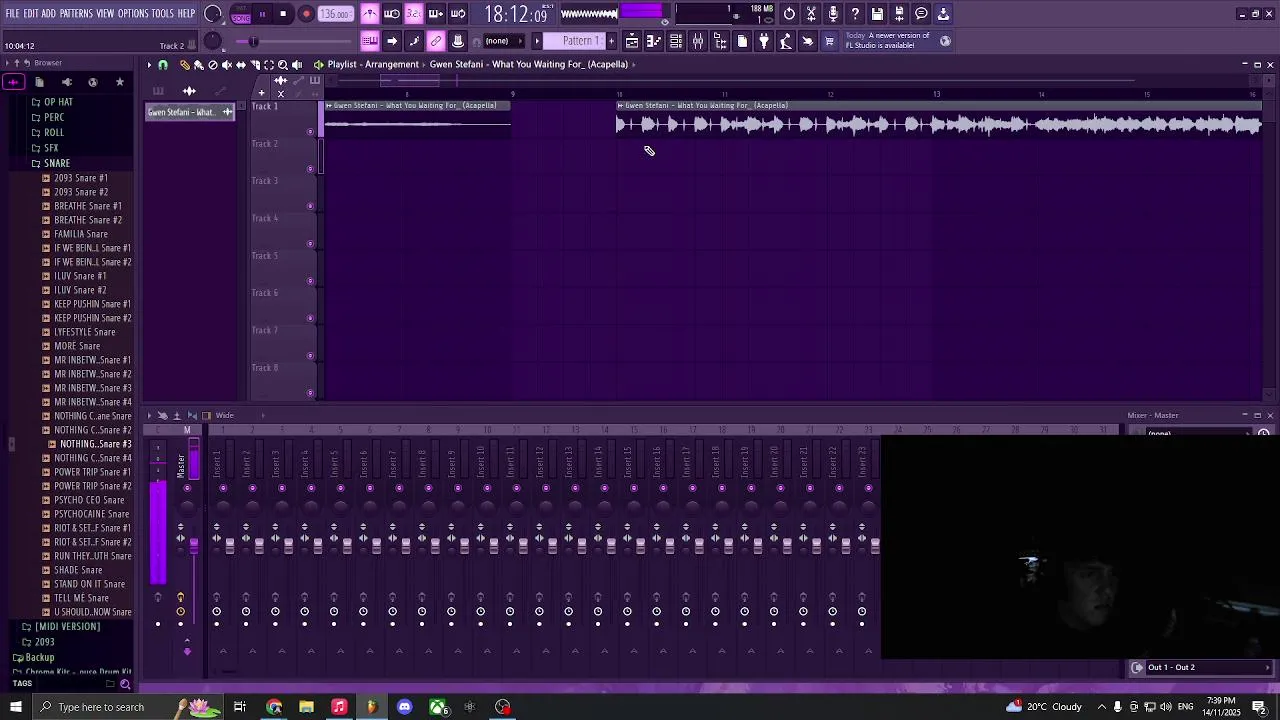
Task: Enable wait for input before playing
Action: coord(392,14)
